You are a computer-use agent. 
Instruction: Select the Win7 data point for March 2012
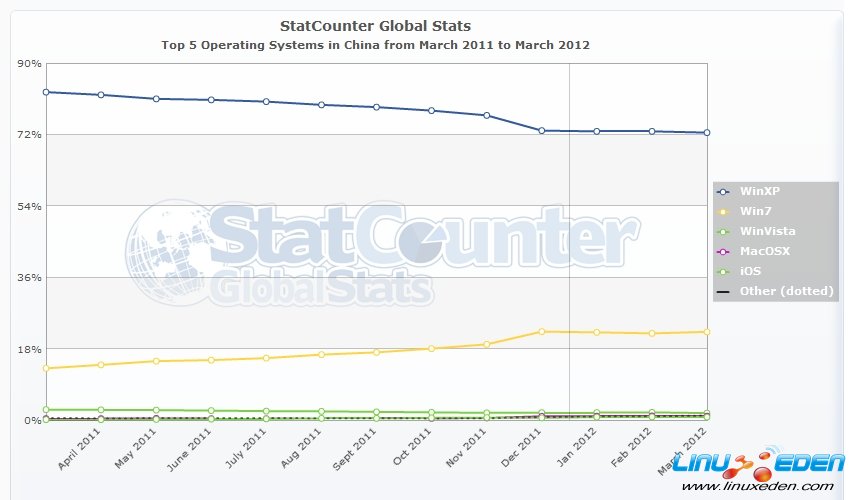[706, 331]
